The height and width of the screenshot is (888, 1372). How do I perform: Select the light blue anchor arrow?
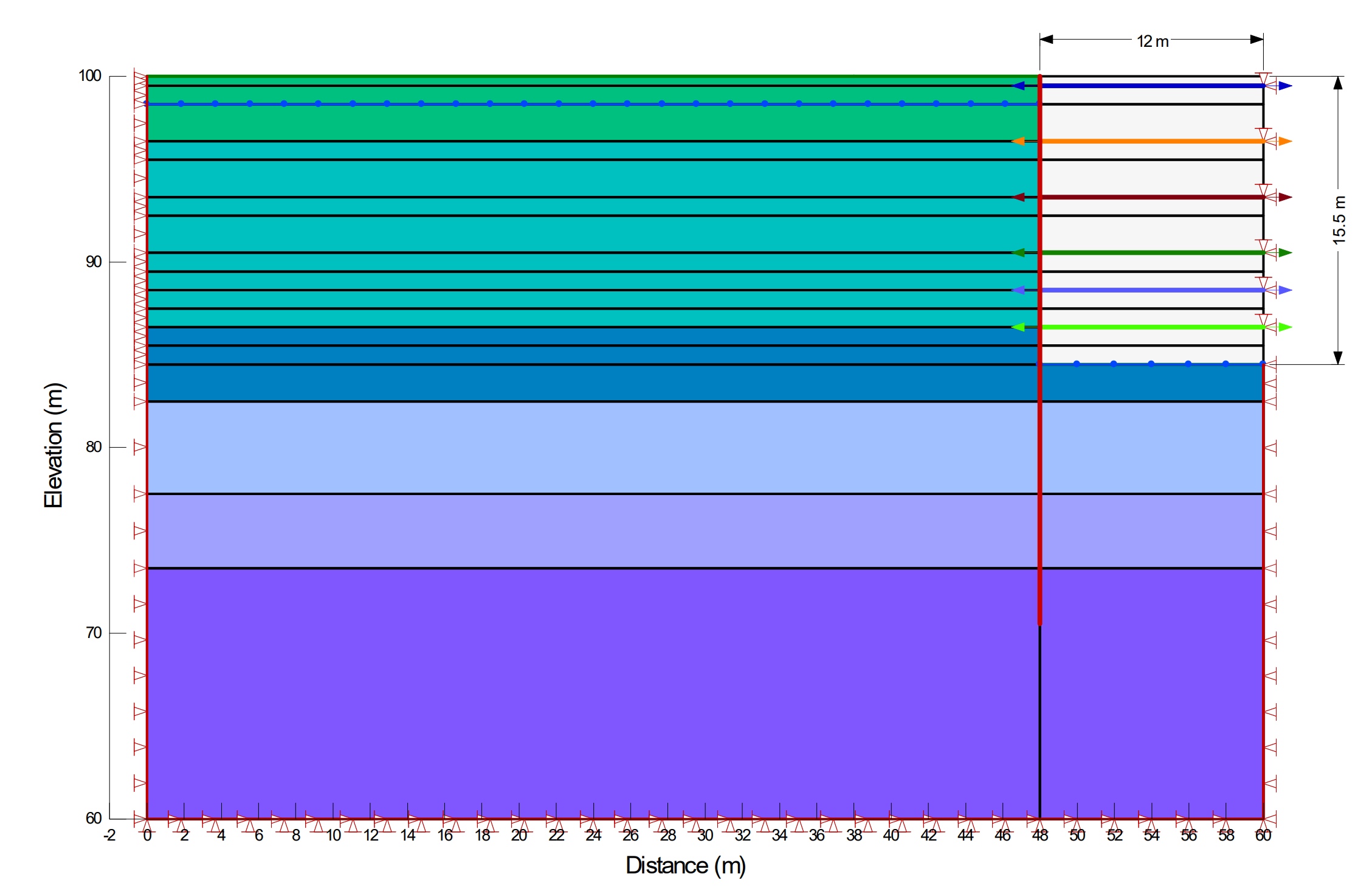(1155, 291)
